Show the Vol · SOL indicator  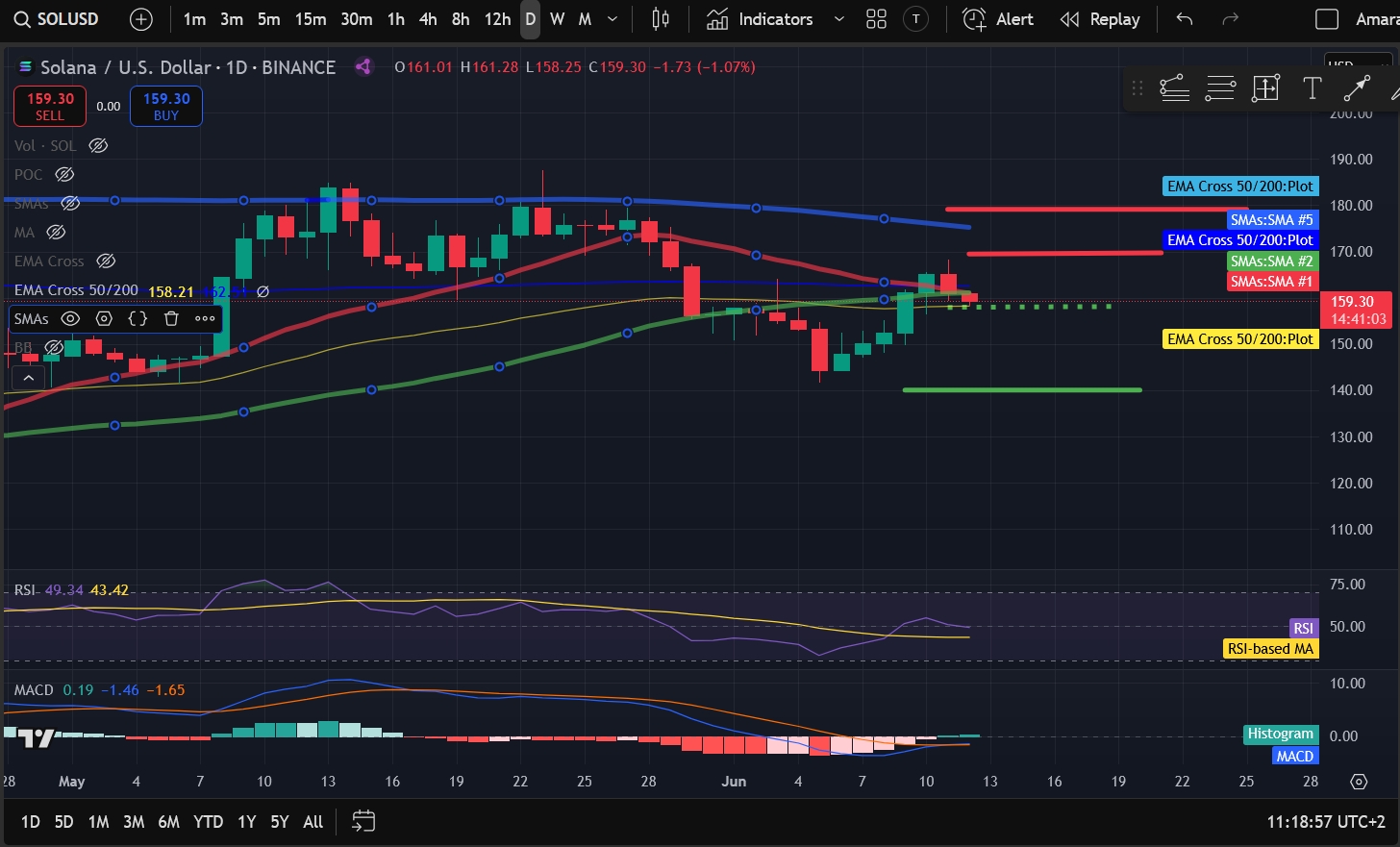point(98,146)
